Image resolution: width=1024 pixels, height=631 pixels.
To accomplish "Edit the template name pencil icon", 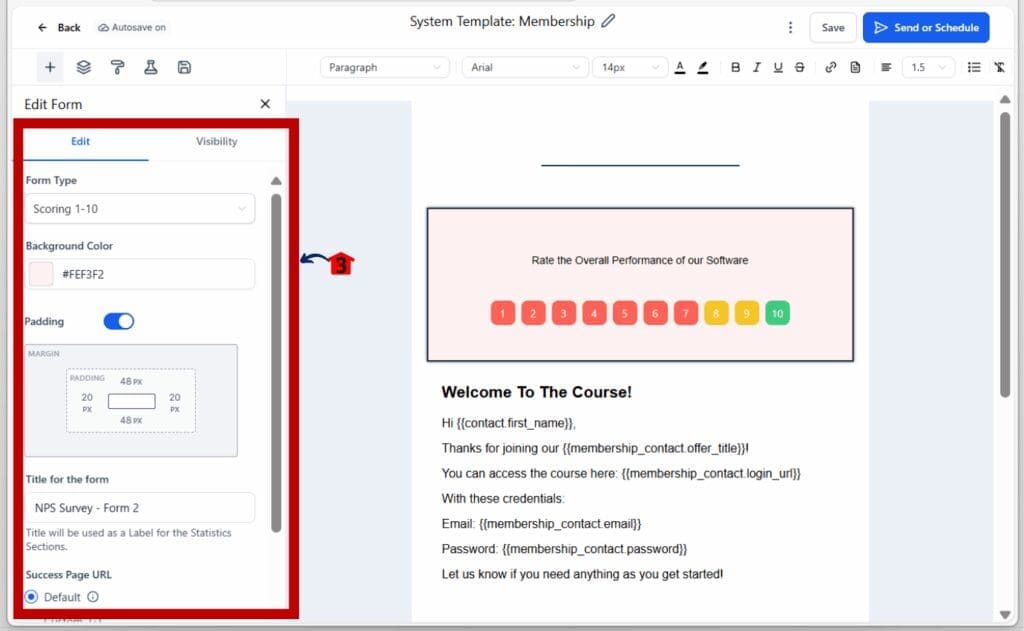I will (x=608, y=21).
